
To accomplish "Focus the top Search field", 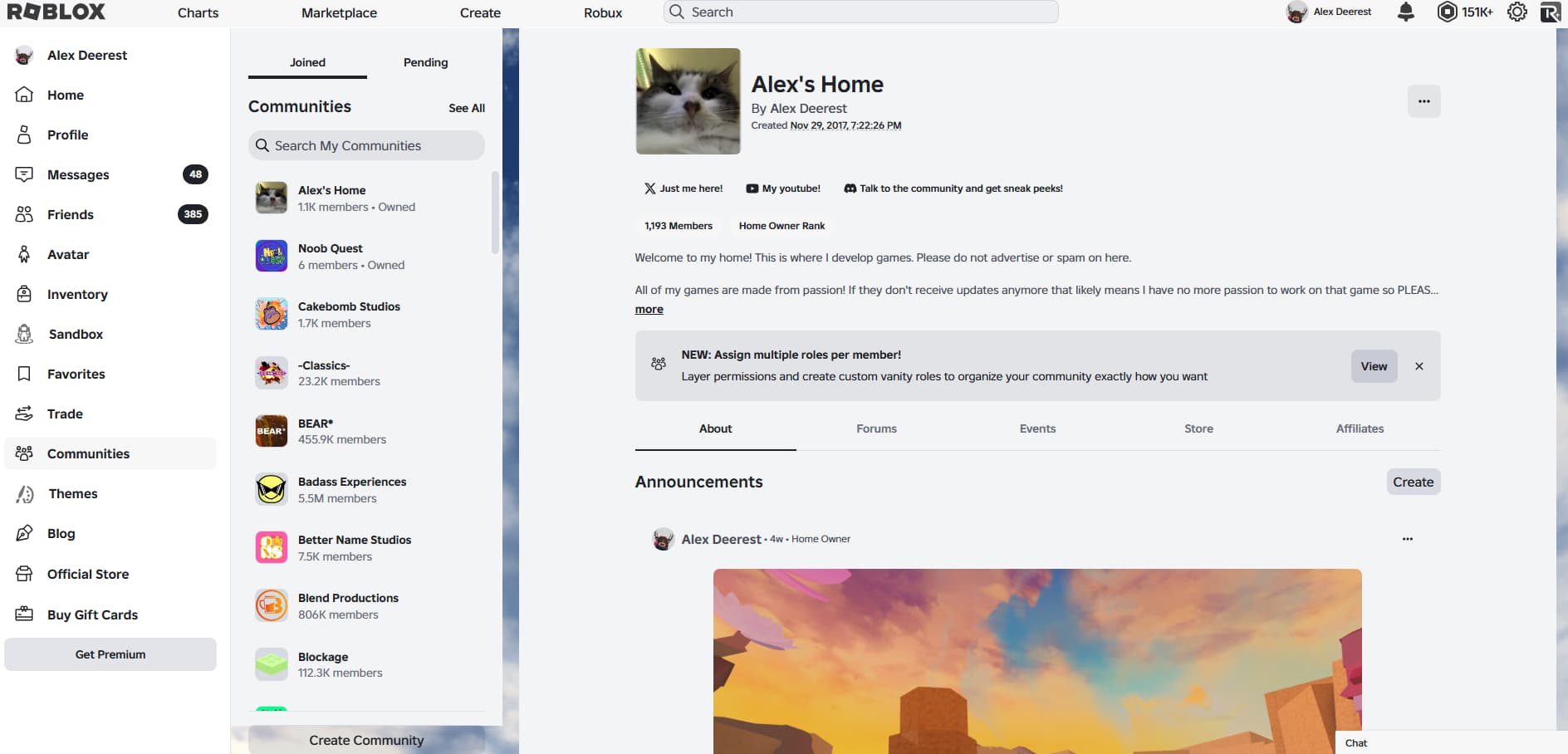I will click(x=860, y=12).
